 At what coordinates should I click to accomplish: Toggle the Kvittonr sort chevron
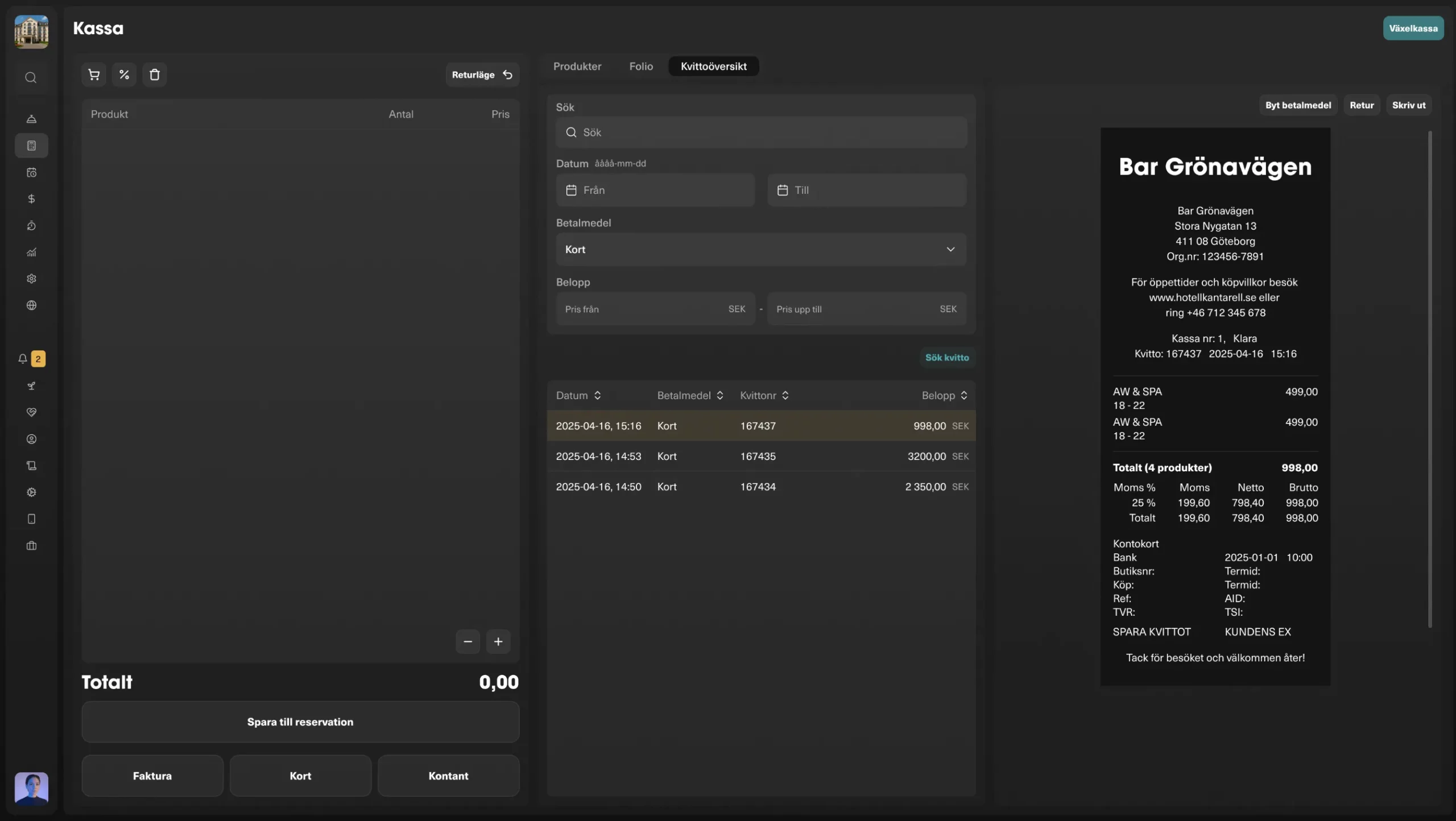[x=786, y=395]
